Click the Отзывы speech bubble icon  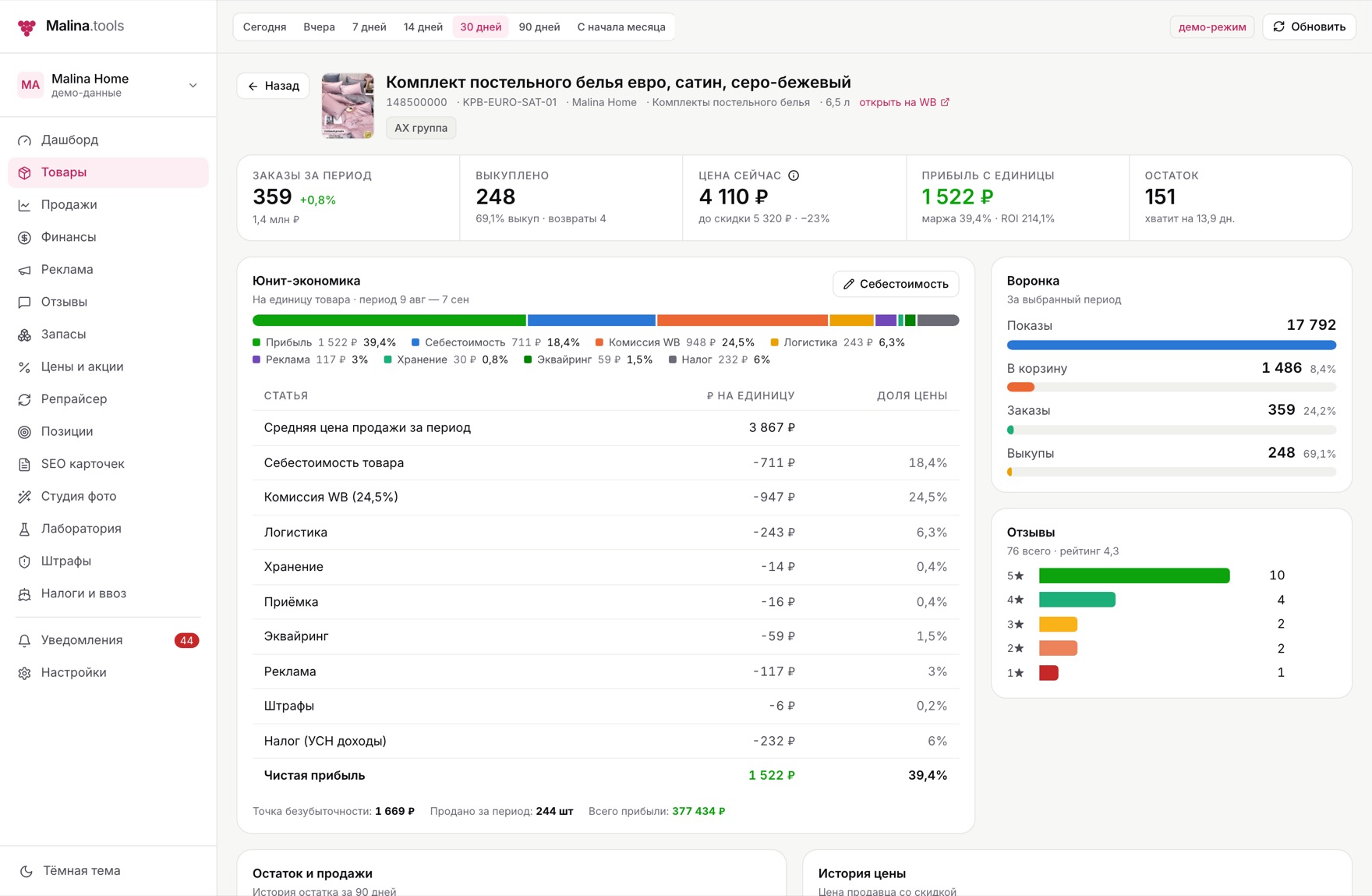25,302
